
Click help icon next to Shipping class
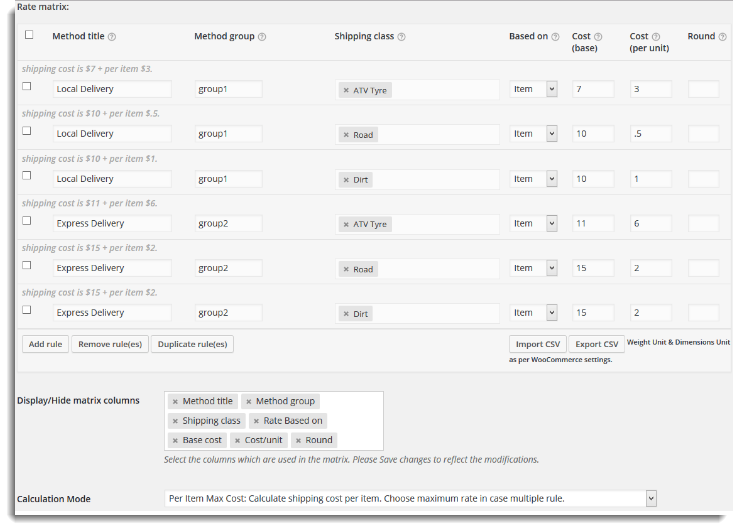click(x=401, y=37)
